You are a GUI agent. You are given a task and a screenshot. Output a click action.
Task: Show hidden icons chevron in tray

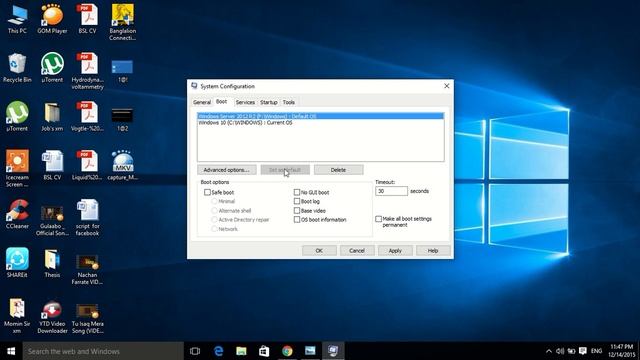[549, 351]
